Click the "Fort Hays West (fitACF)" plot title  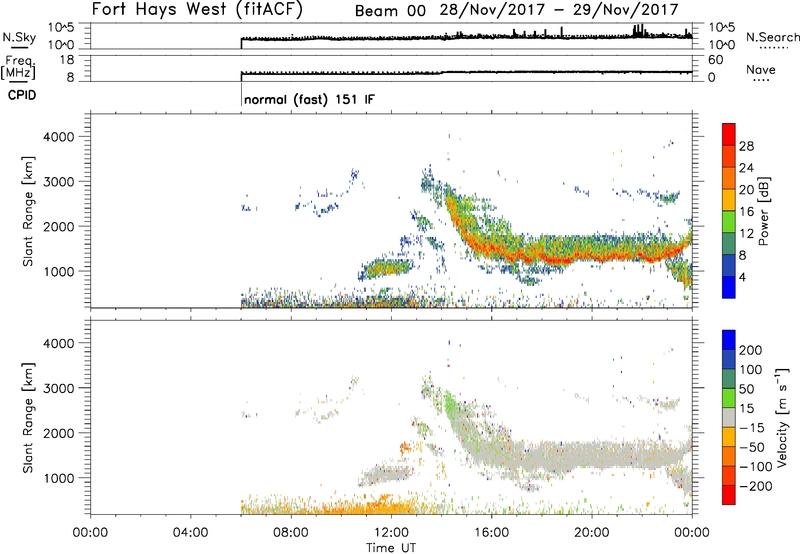[x=197, y=9]
